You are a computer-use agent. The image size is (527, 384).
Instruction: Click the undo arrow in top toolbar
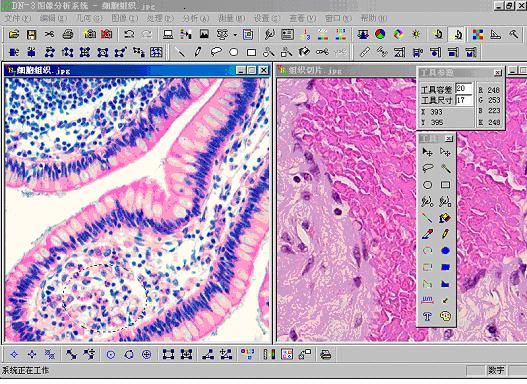click(129, 34)
